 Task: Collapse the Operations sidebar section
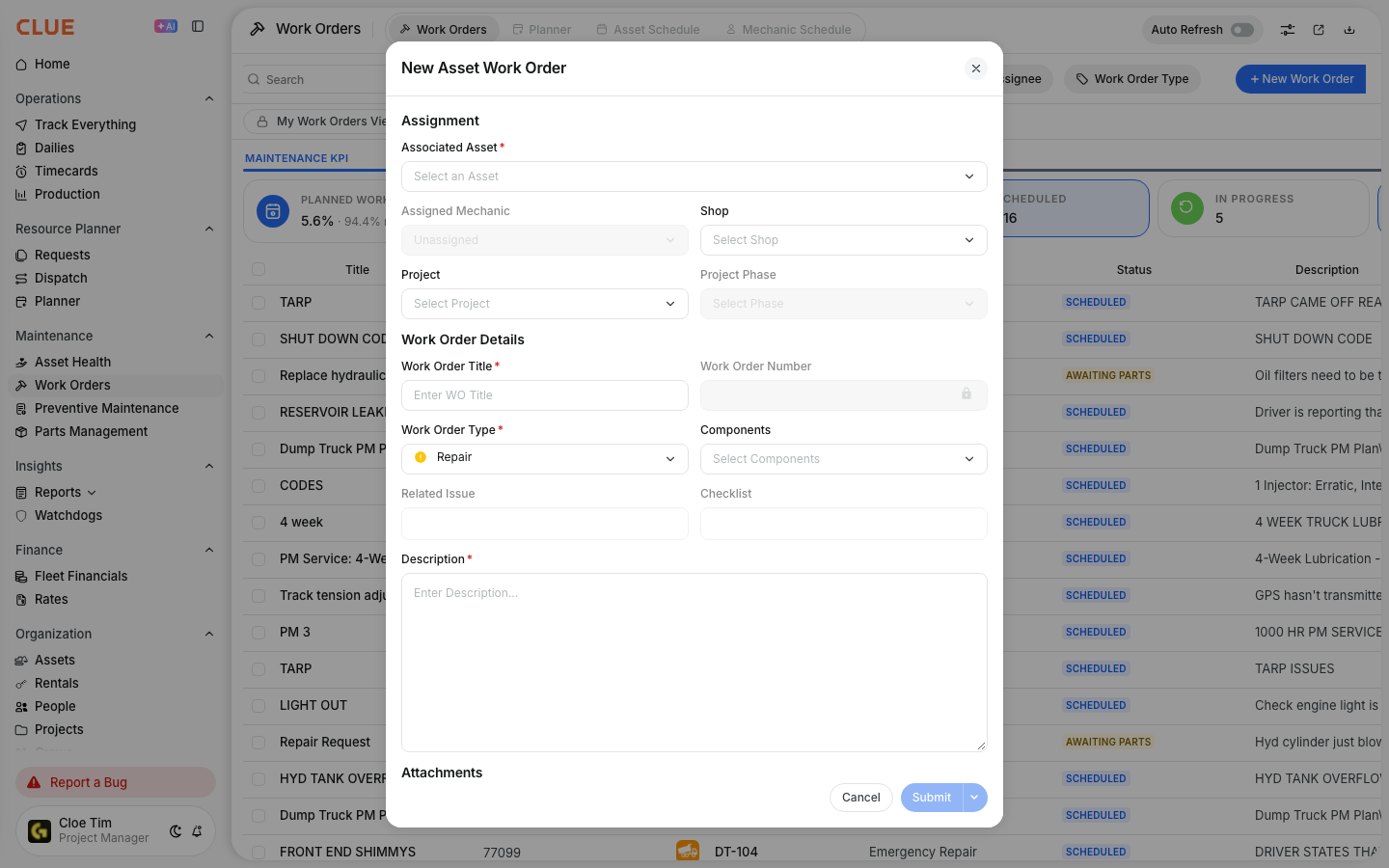click(x=209, y=98)
